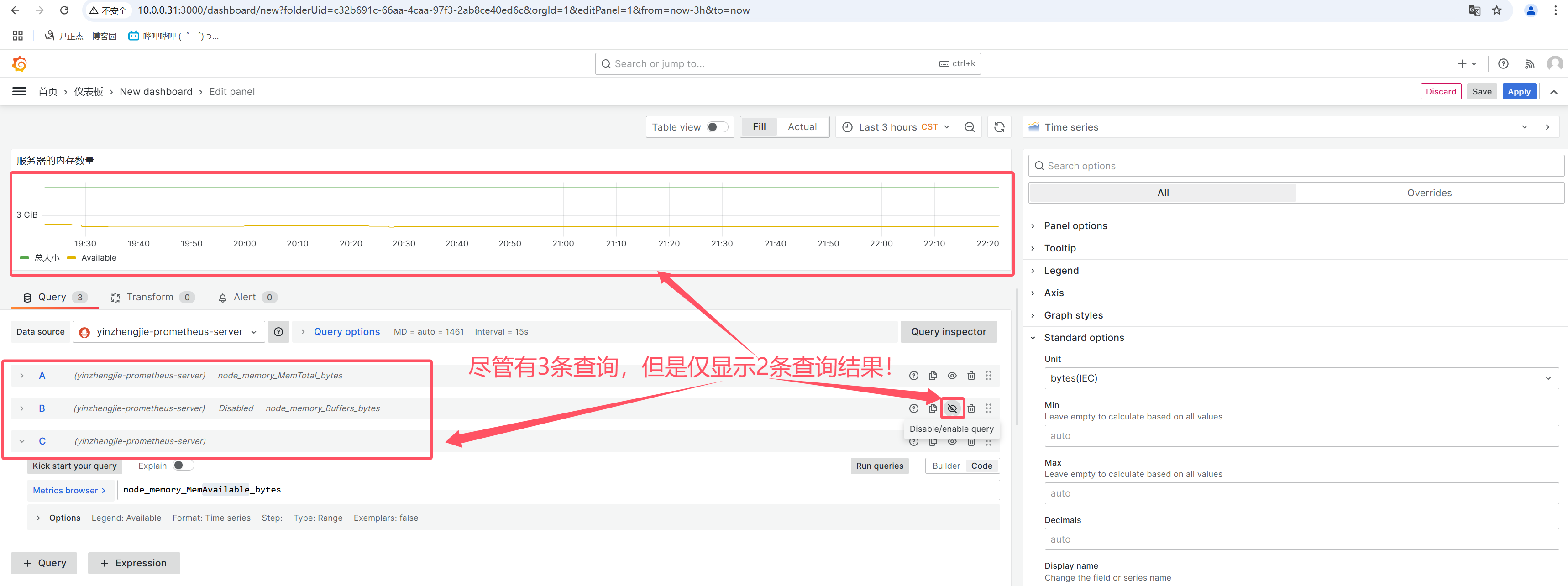This screenshot has width=1568, height=586.
Task: Open the Last 3 hours time picker
Action: click(896, 126)
